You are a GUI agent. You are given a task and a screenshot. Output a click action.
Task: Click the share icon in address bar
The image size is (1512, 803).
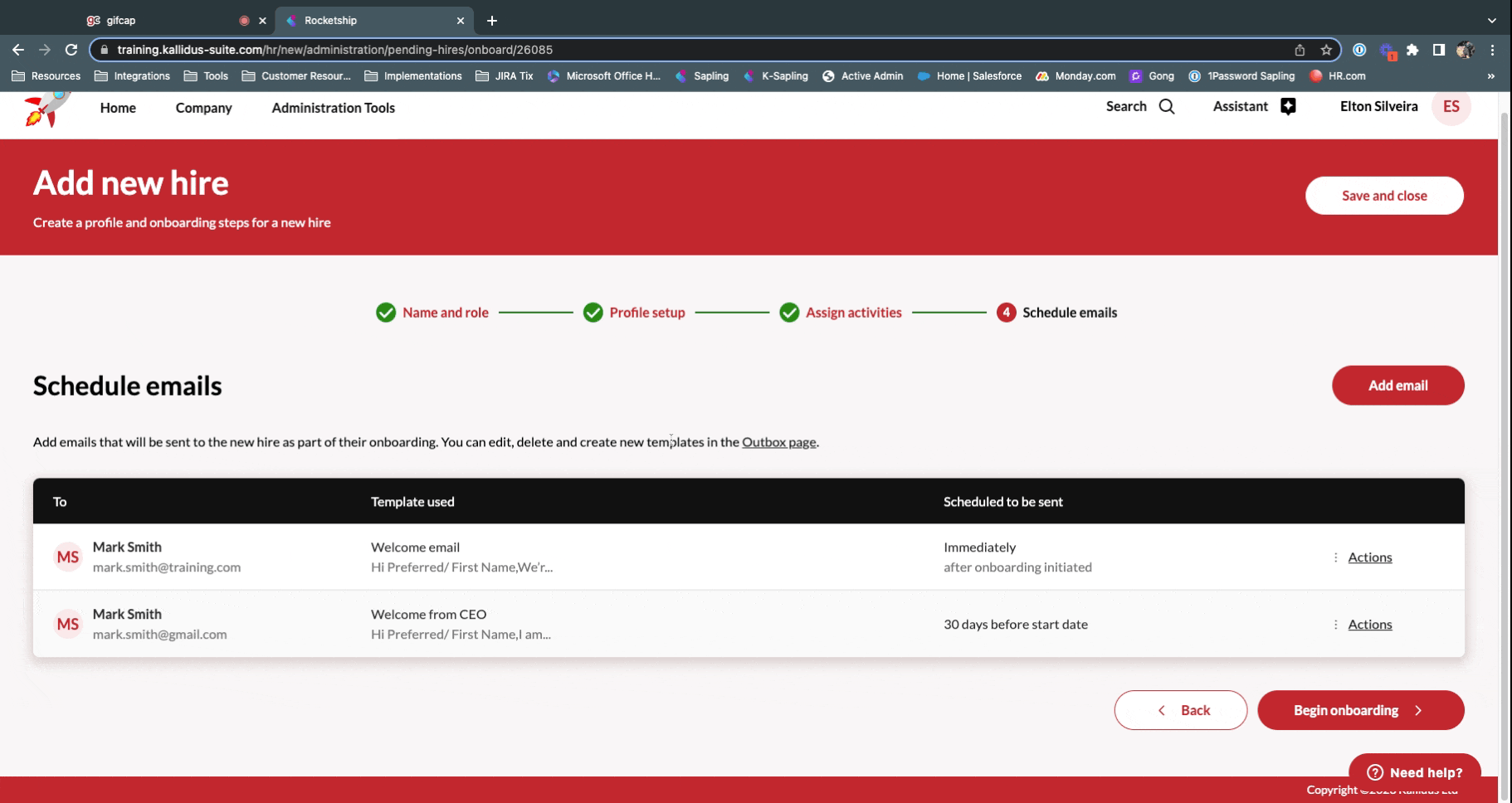pyautogui.click(x=1300, y=50)
